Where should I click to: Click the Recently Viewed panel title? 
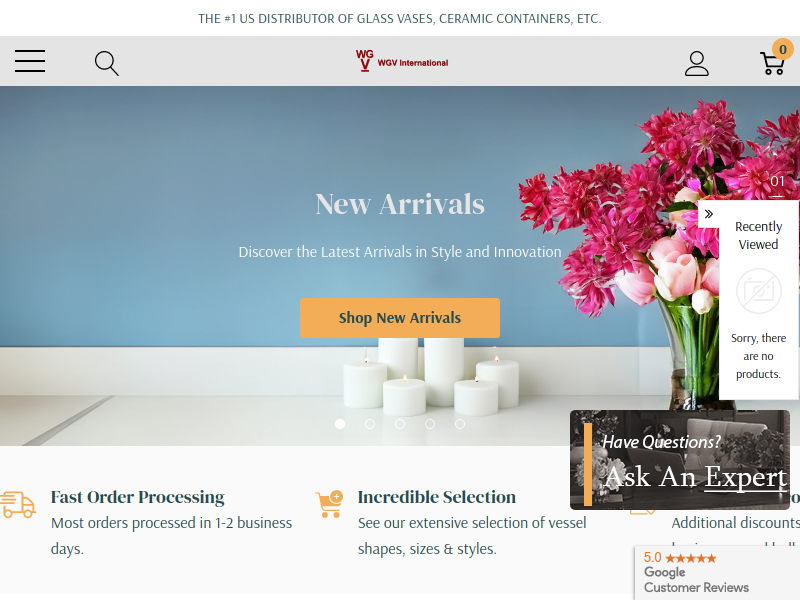coord(759,235)
